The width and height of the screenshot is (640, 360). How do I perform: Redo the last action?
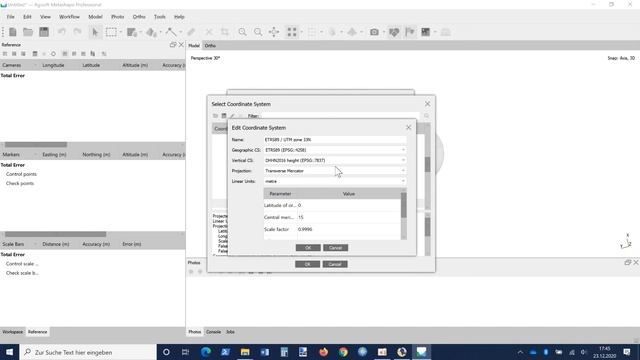[78, 32]
